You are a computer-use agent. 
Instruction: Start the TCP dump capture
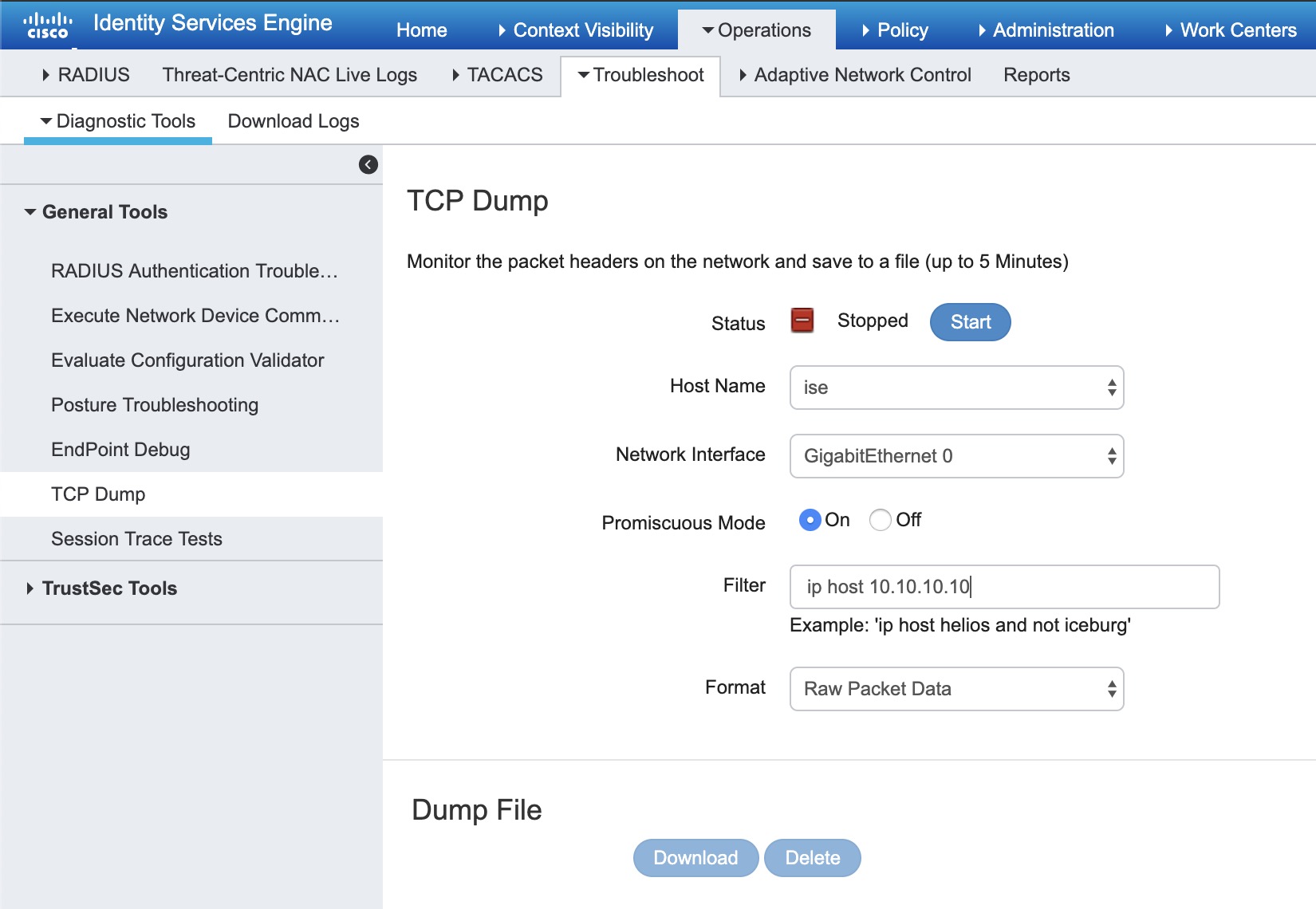click(x=970, y=322)
